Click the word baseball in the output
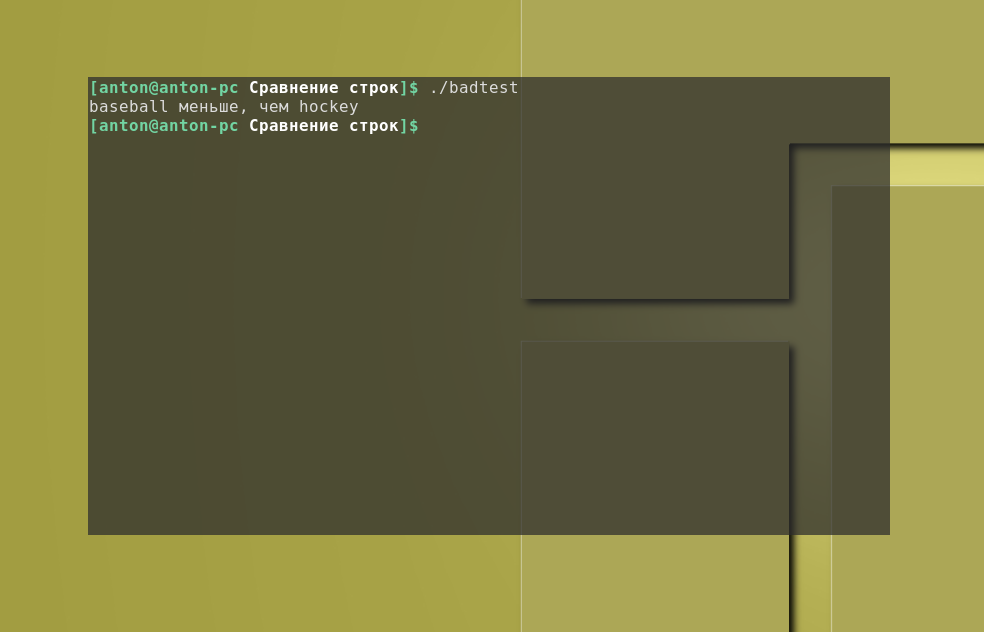This screenshot has height=632, width=984. pyautogui.click(x=128, y=107)
